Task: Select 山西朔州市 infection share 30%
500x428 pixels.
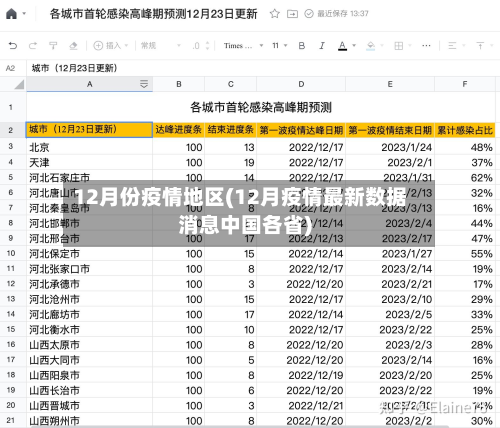Action: 465,421
